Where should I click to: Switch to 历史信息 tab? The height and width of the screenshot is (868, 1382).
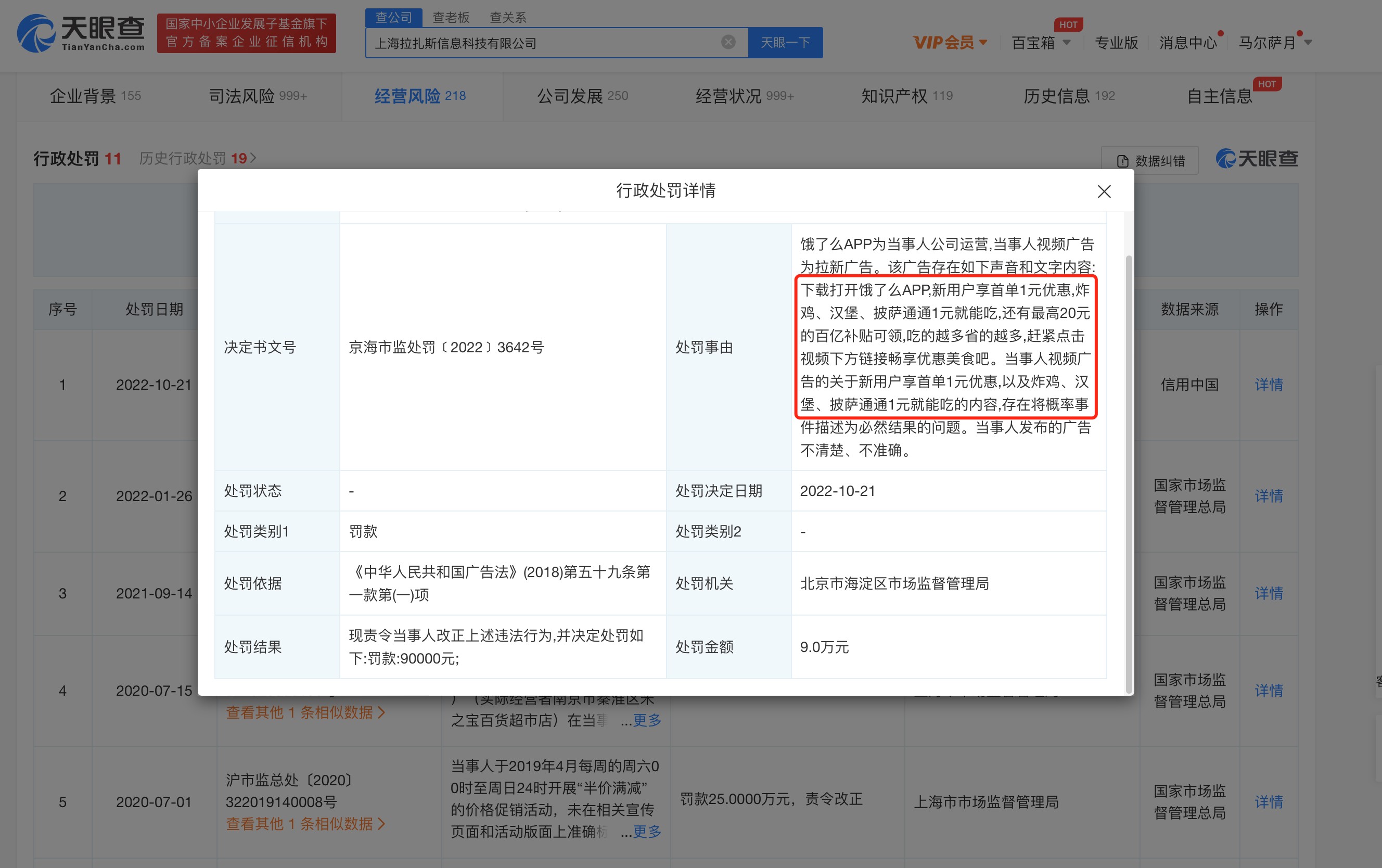pos(1069,96)
